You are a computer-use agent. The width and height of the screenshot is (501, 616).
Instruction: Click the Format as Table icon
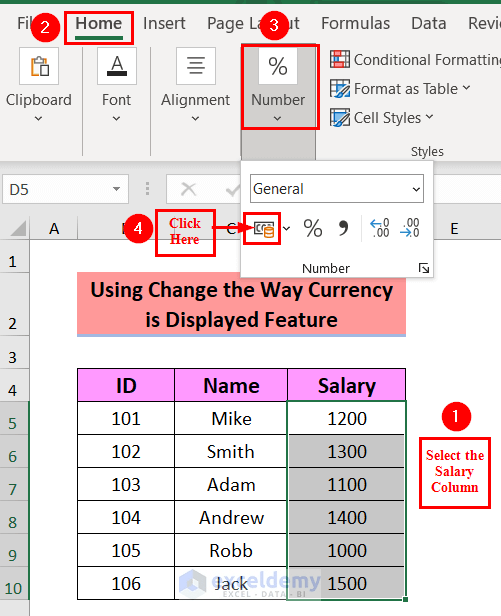point(340,88)
